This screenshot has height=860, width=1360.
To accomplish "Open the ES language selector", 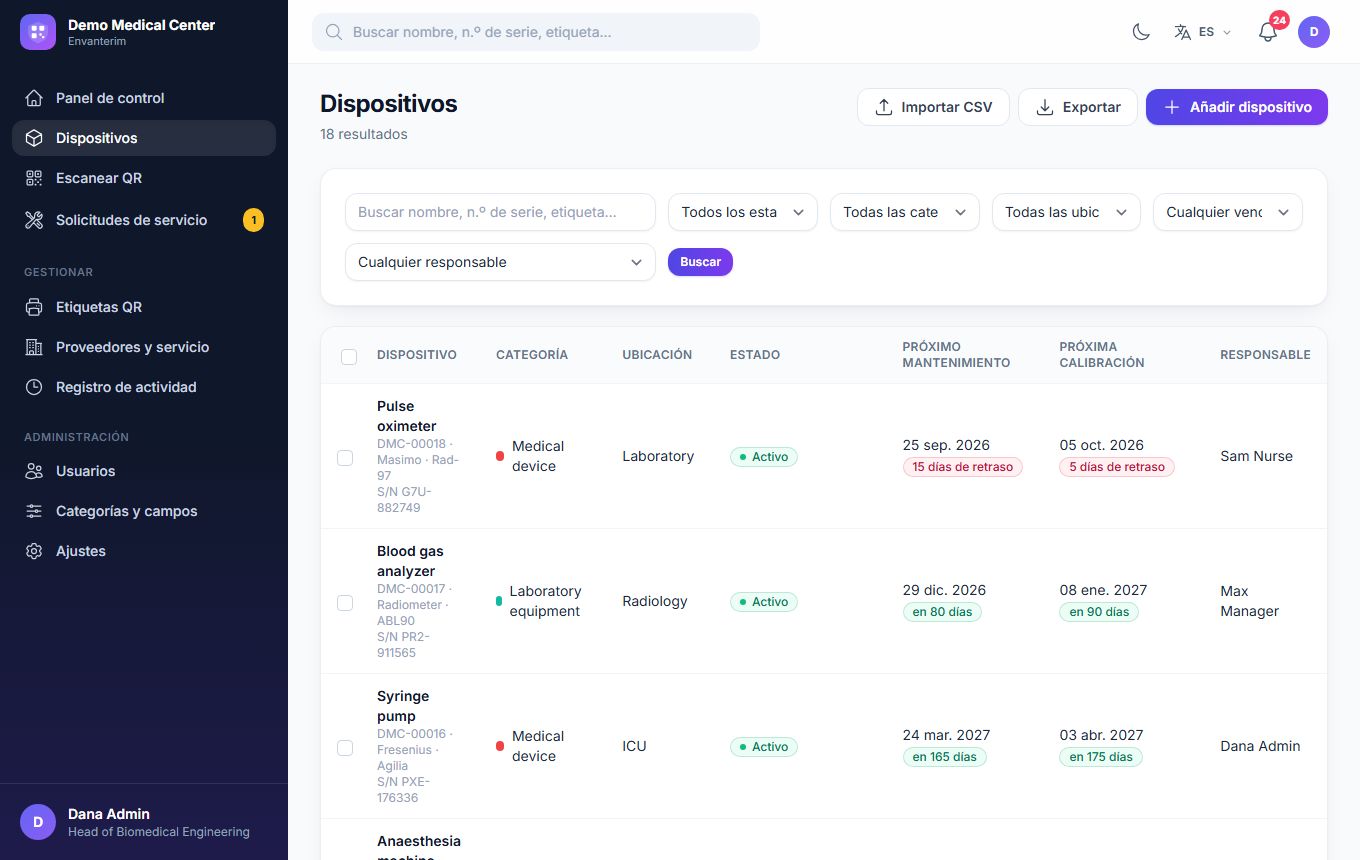I will tap(1202, 32).
